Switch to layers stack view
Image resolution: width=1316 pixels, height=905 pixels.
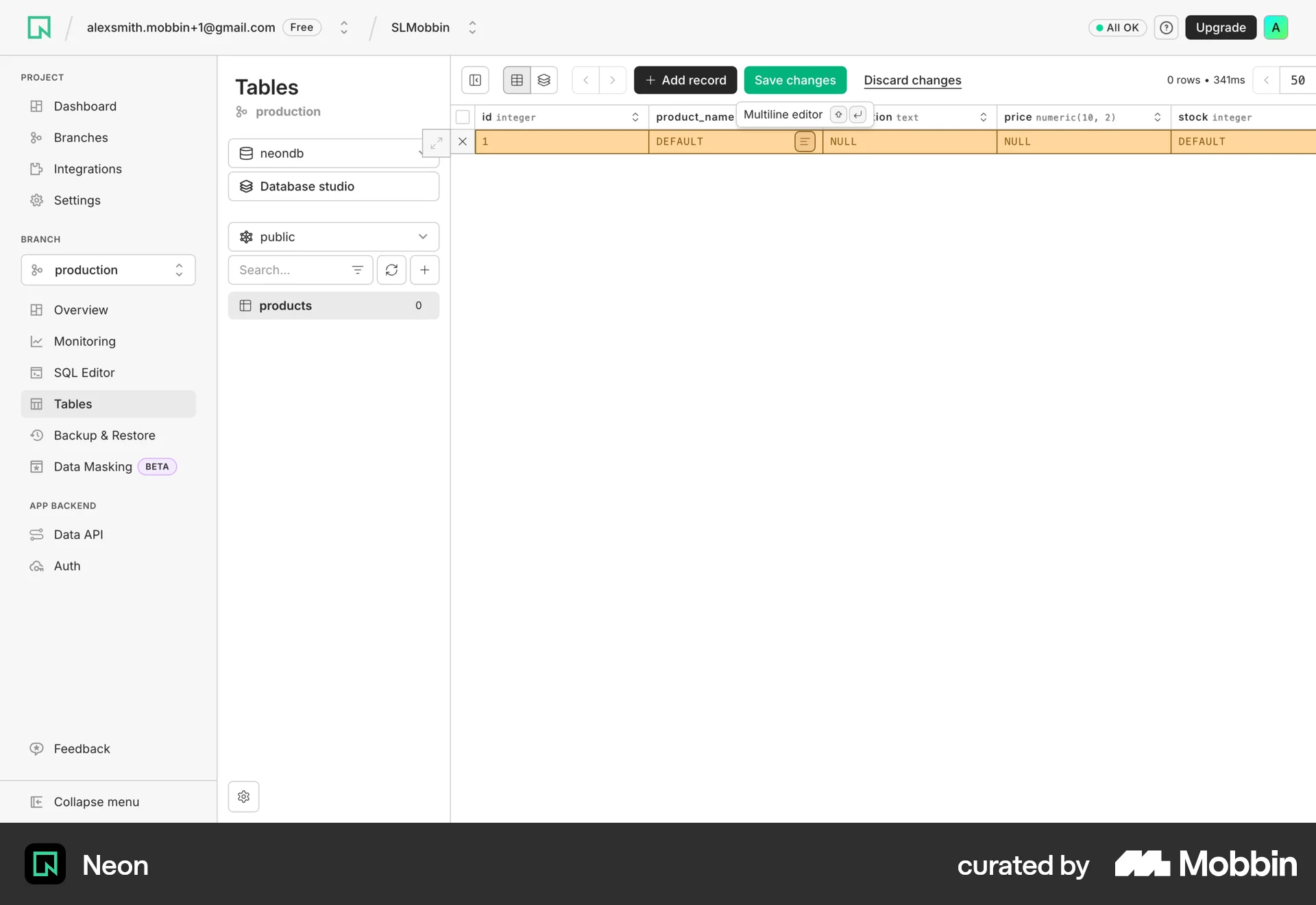(544, 80)
